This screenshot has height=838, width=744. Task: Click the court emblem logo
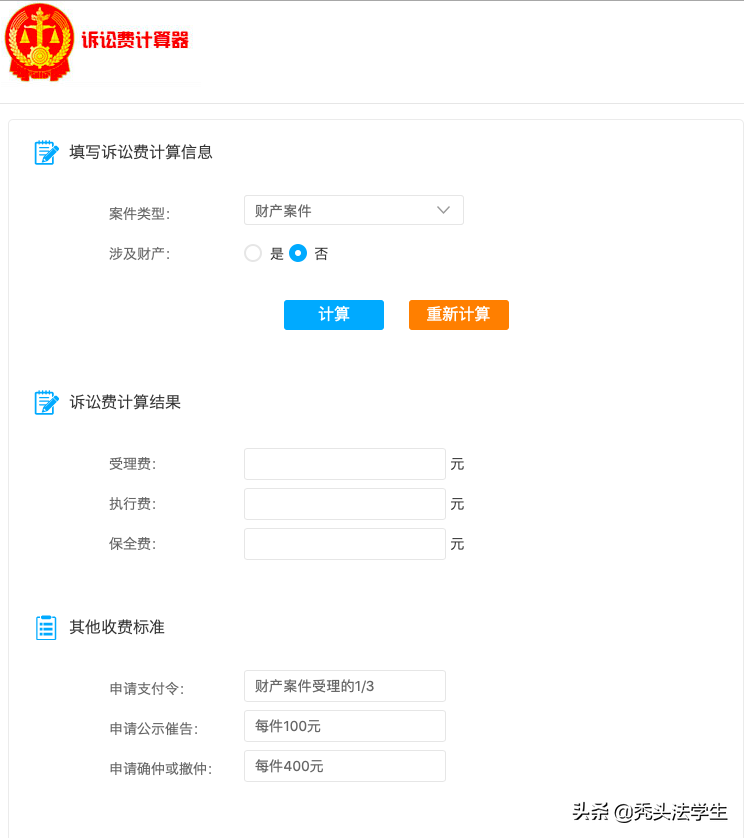point(40,42)
